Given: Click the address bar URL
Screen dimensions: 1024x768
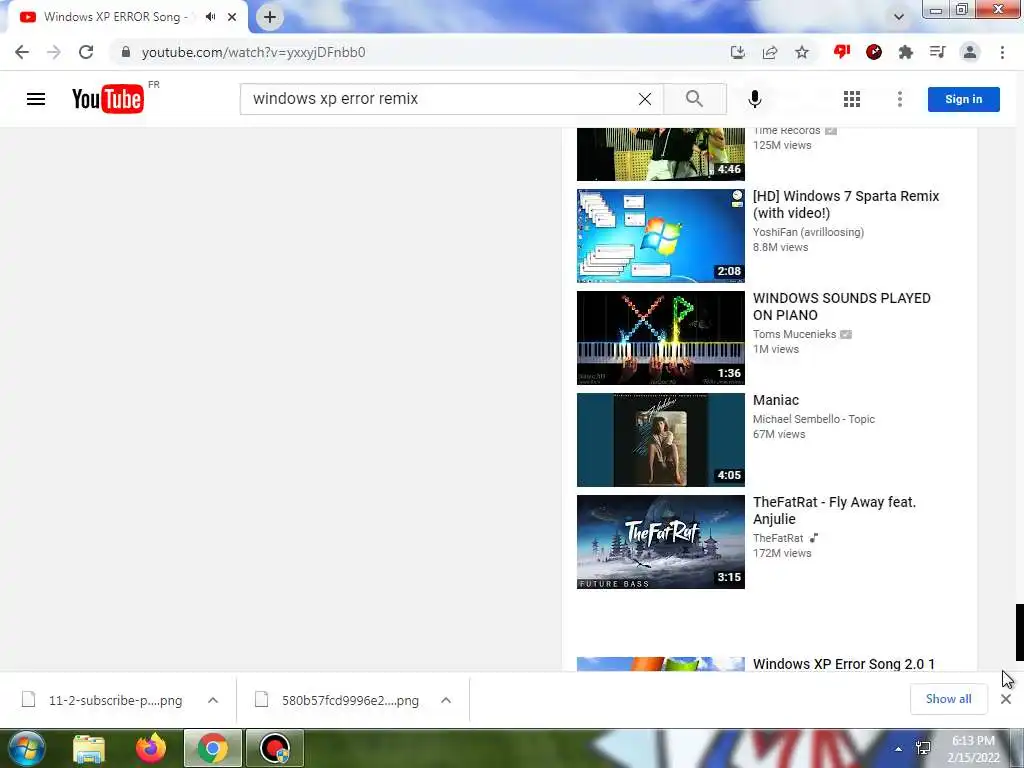Looking at the screenshot, I should (x=253, y=52).
